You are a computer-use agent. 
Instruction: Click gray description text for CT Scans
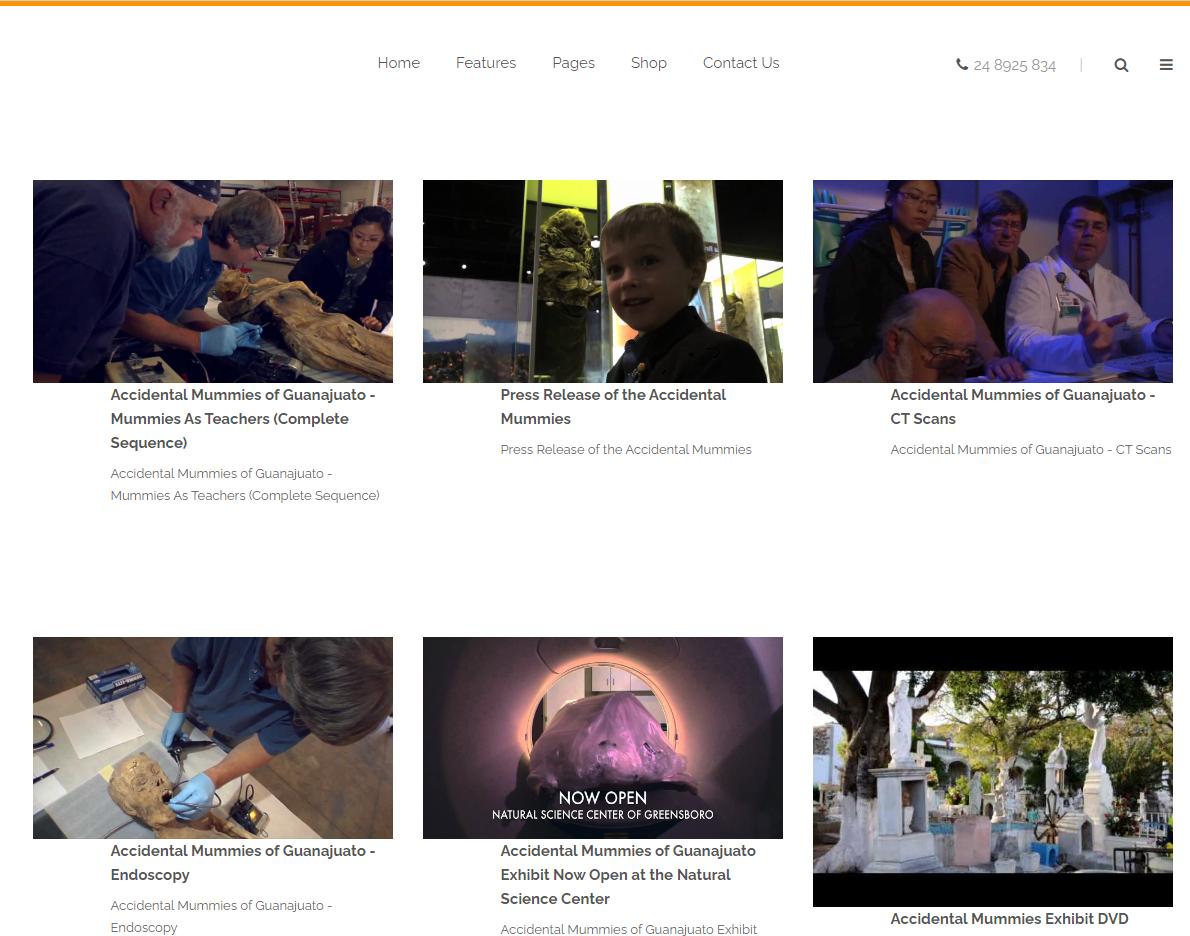(1031, 449)
